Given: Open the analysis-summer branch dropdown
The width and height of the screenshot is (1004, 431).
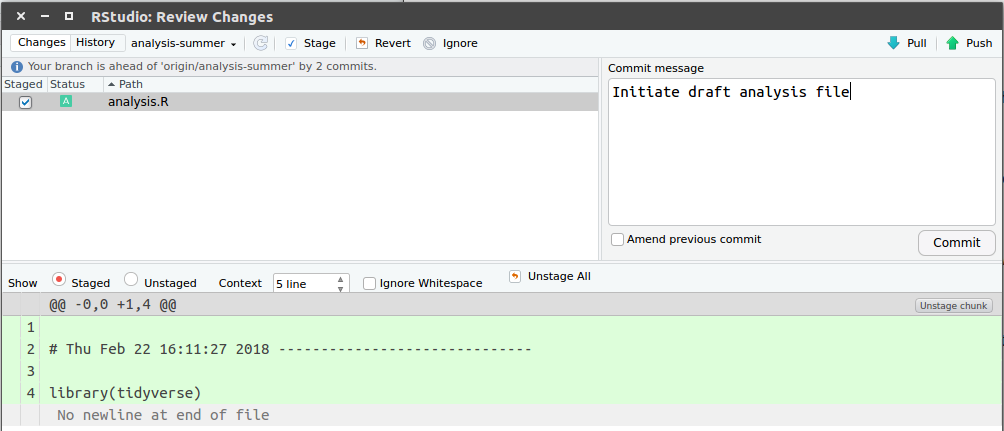Looking at the screenshot, I should (184, 43).
